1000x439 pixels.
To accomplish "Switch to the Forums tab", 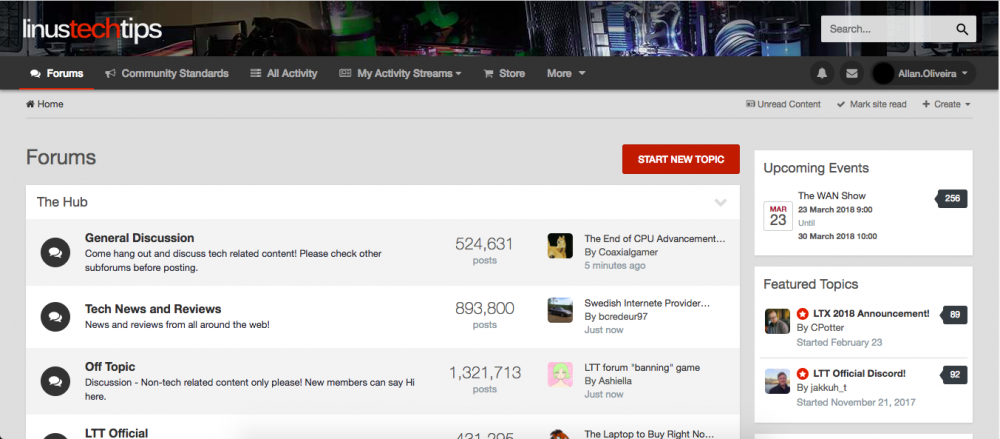I will 57,73.
